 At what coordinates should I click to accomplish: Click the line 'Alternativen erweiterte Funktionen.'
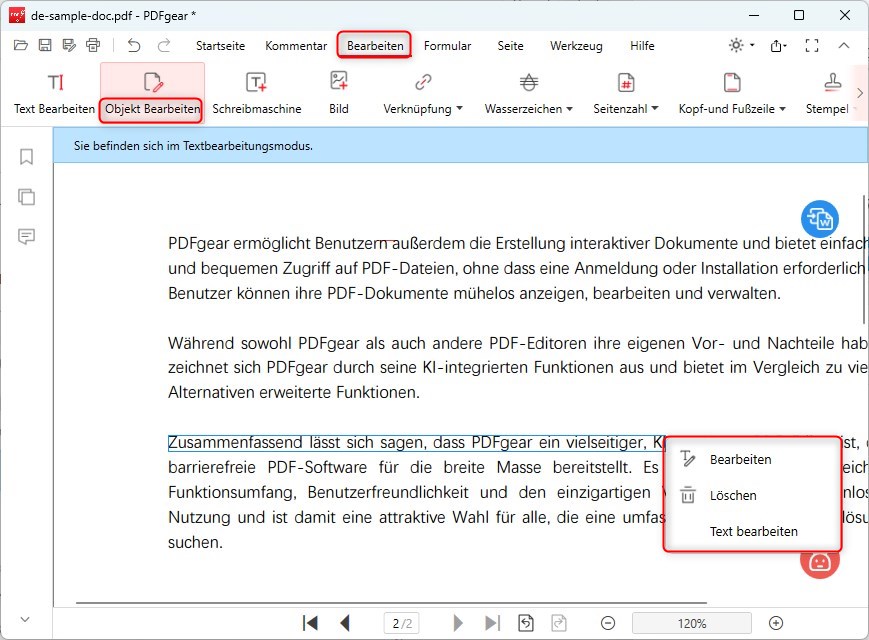pyautogui.click(x=294, y=392)
